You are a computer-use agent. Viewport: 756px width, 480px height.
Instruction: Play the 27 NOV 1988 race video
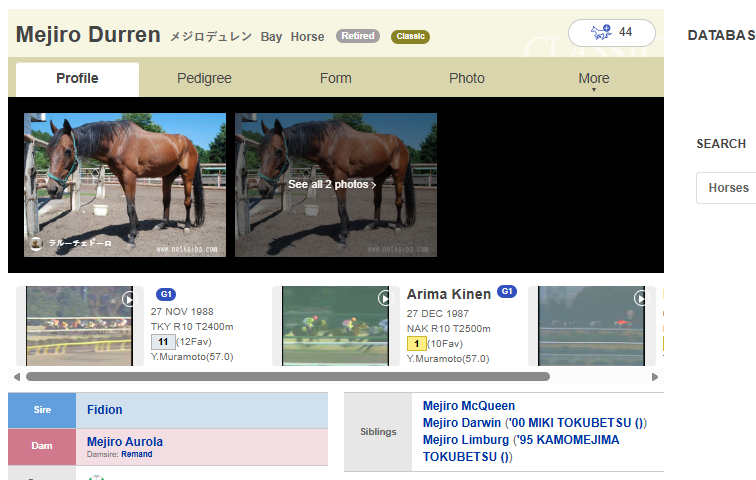tap(80, 326)
